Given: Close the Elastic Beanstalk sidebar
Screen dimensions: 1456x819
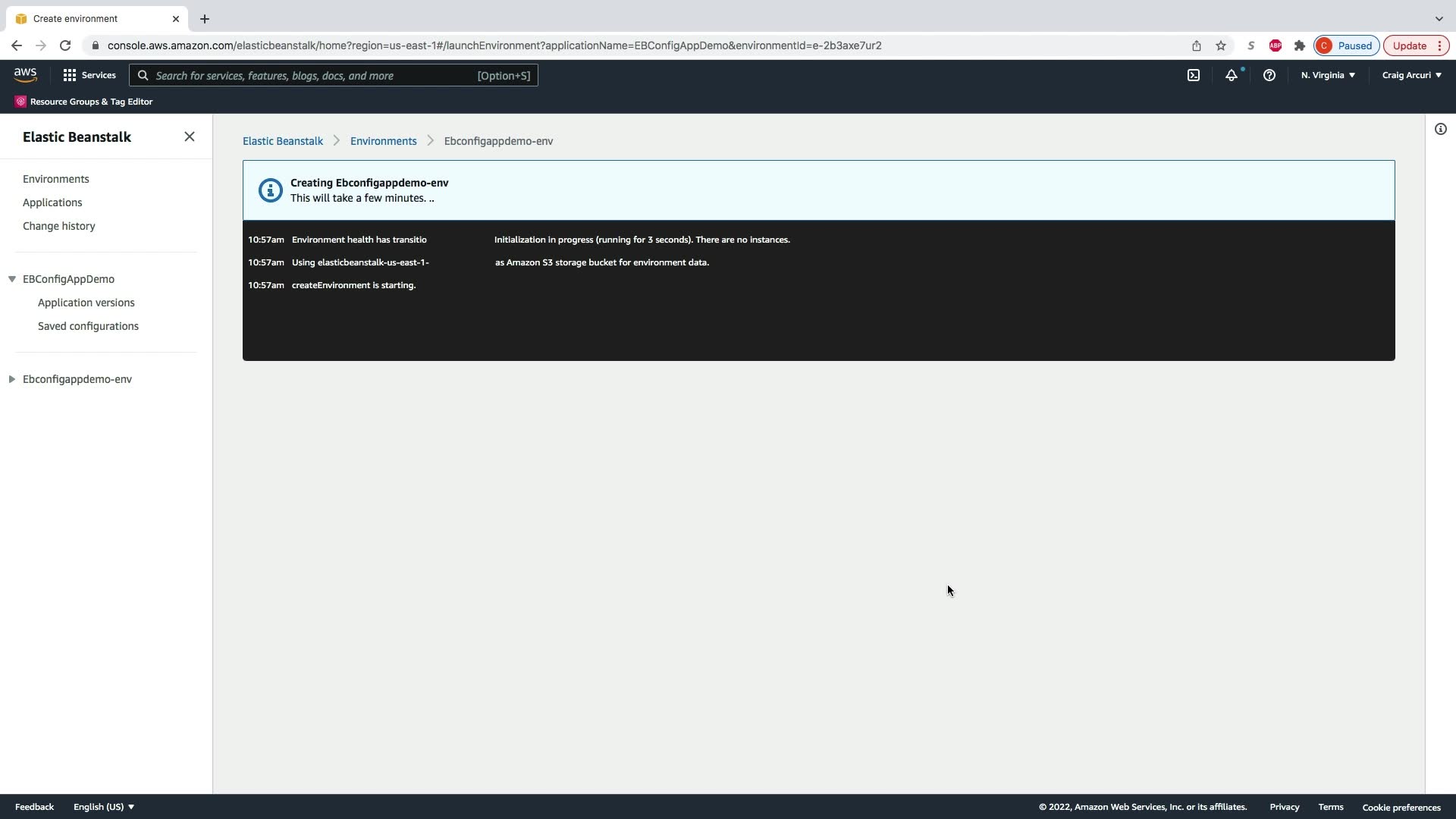Looking at the screenshot, I should [189, 136].
